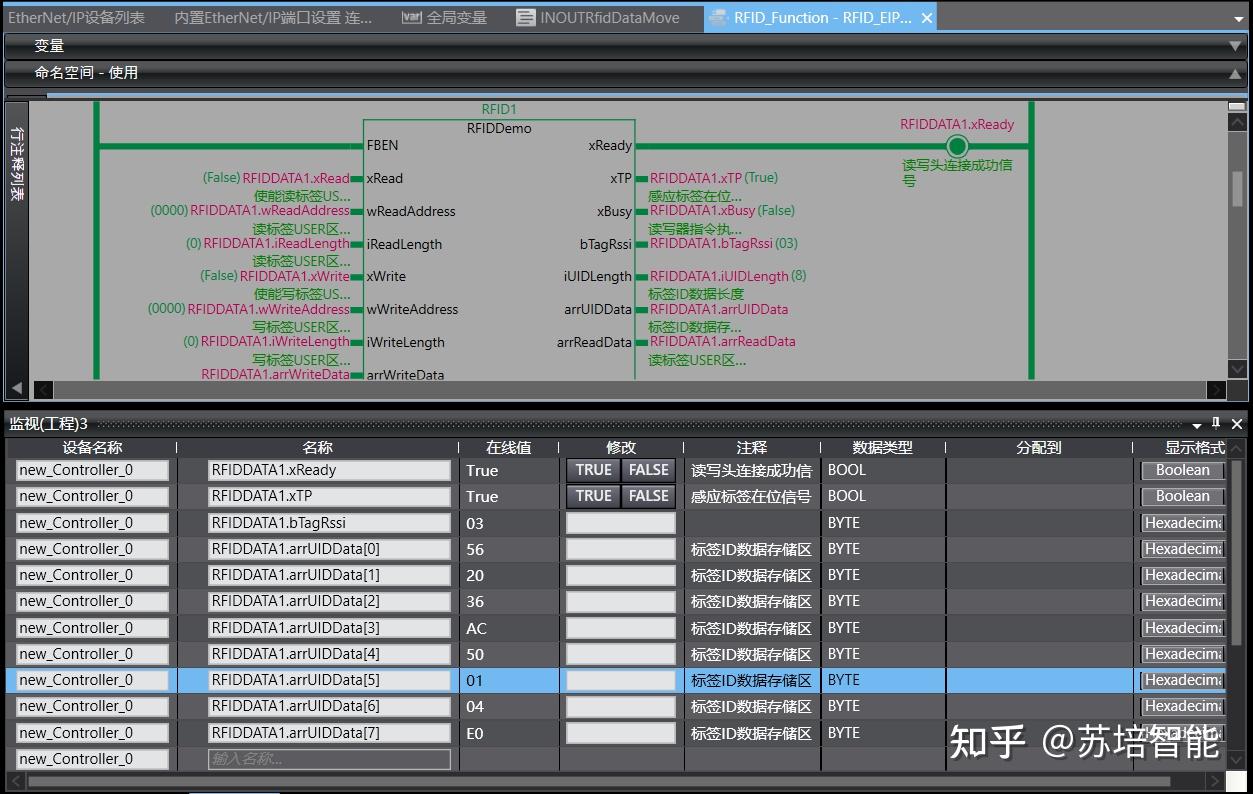Screen dimensions: 1253x794
Task: Click the global variables tab icon
Action: click(x=411, y=17)
